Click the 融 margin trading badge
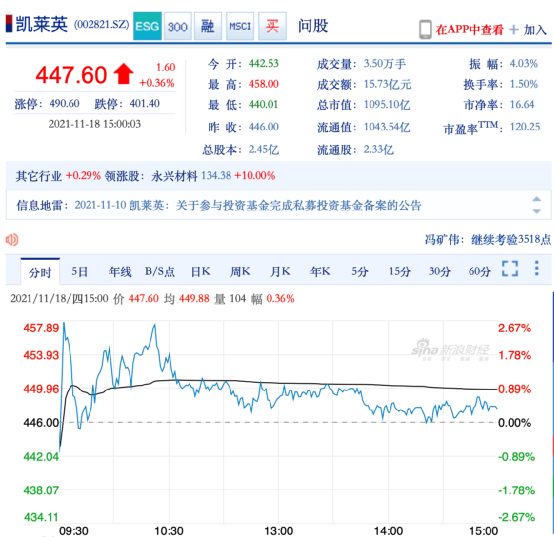This screenshot has width=554, height=537. 208,26
